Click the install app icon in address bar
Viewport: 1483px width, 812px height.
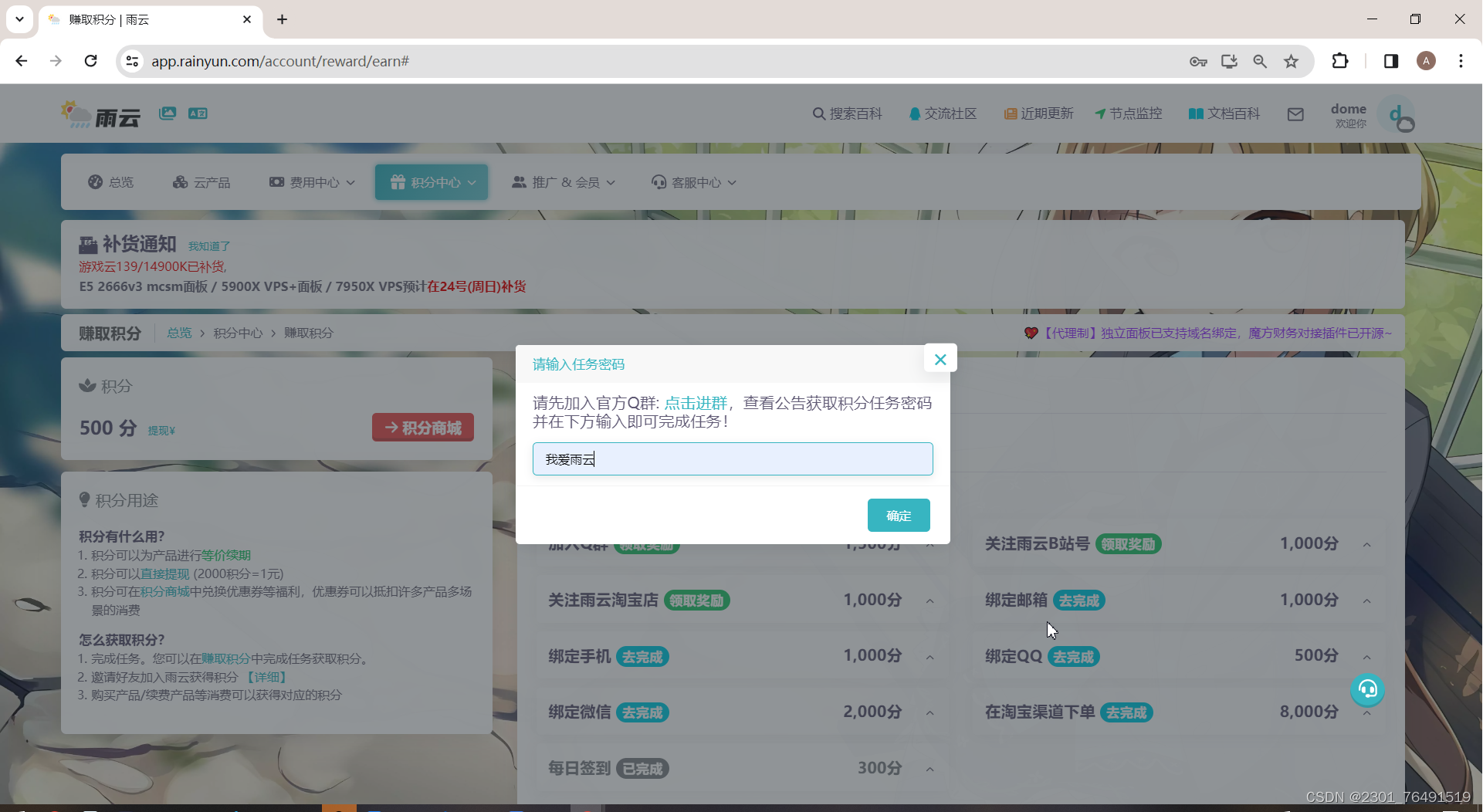pos(1229,61)
